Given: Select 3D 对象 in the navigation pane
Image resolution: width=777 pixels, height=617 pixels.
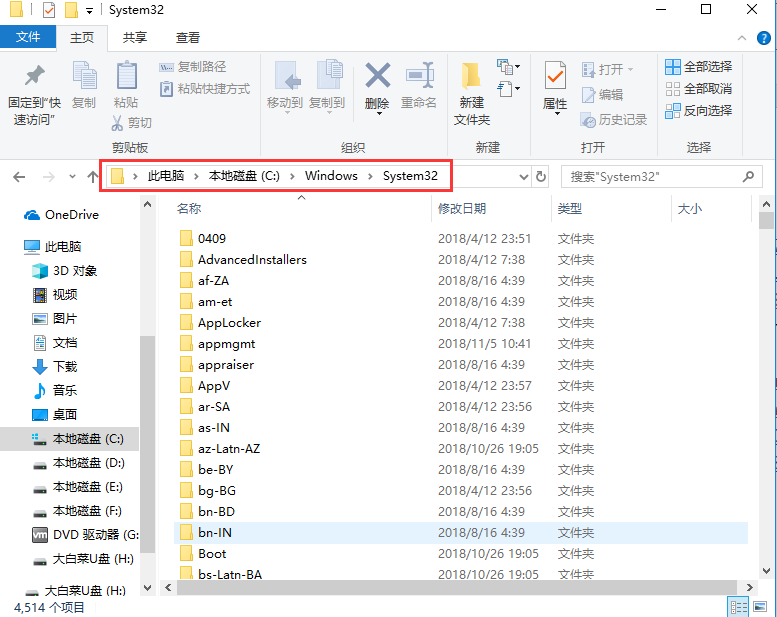Looking at the screenshot, I should (x=65, y=271).
